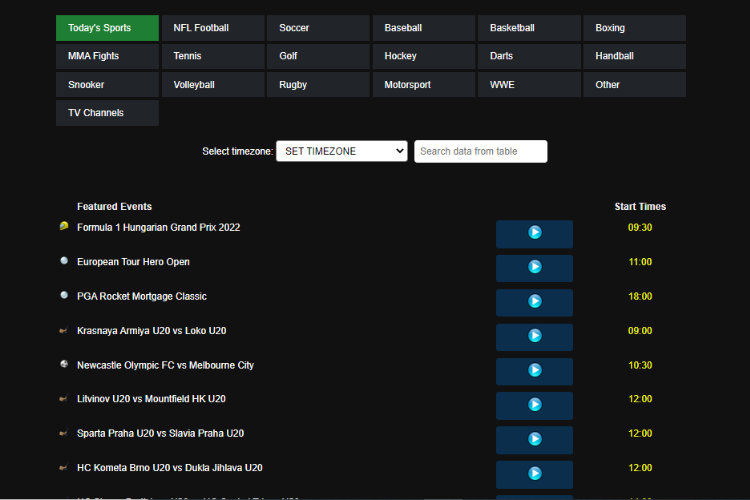
Task: Click the golf ball icon beside European Tour
Action: point(64,261)
